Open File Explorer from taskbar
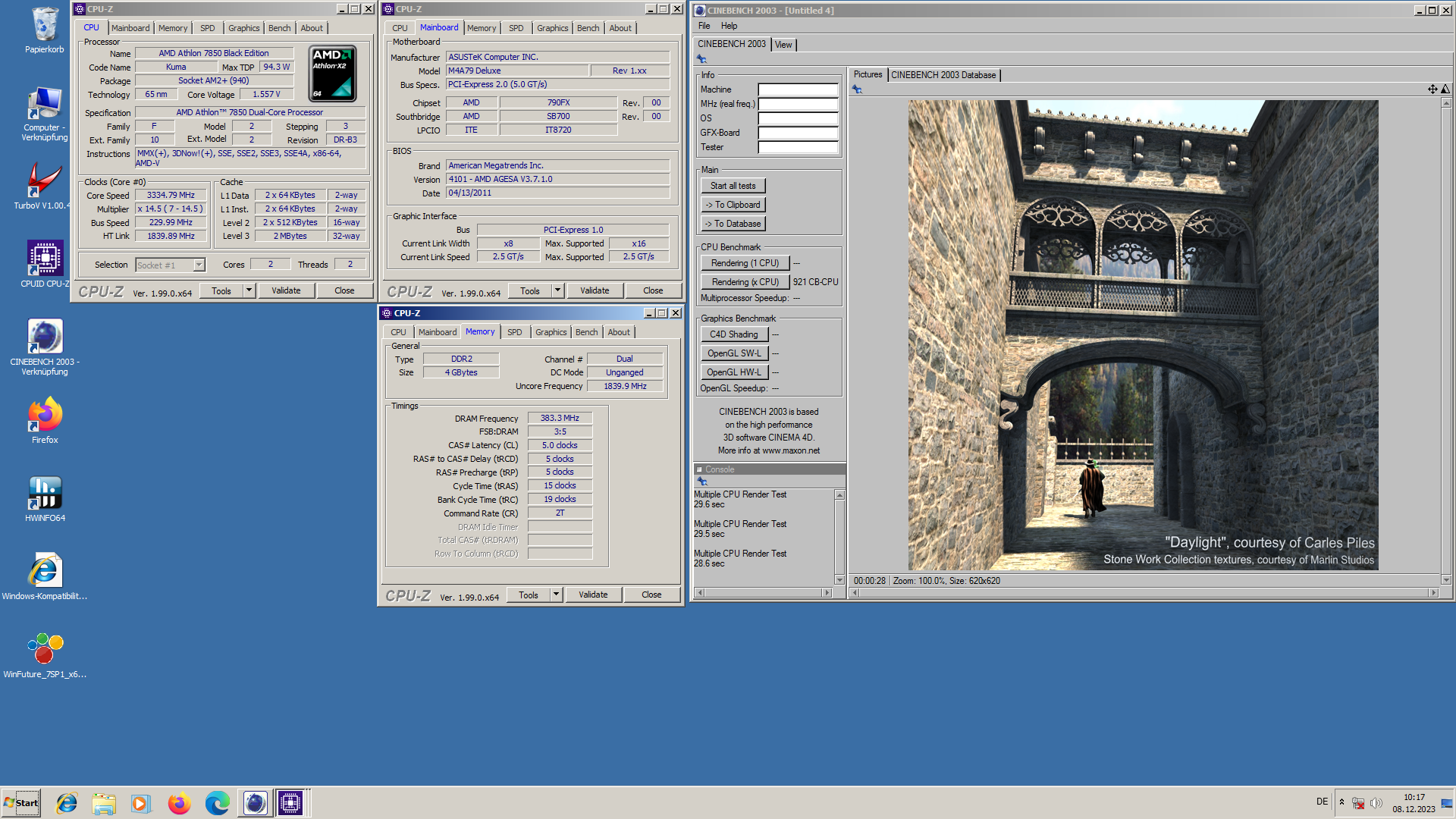1456x819 pixels. [104, 802]
